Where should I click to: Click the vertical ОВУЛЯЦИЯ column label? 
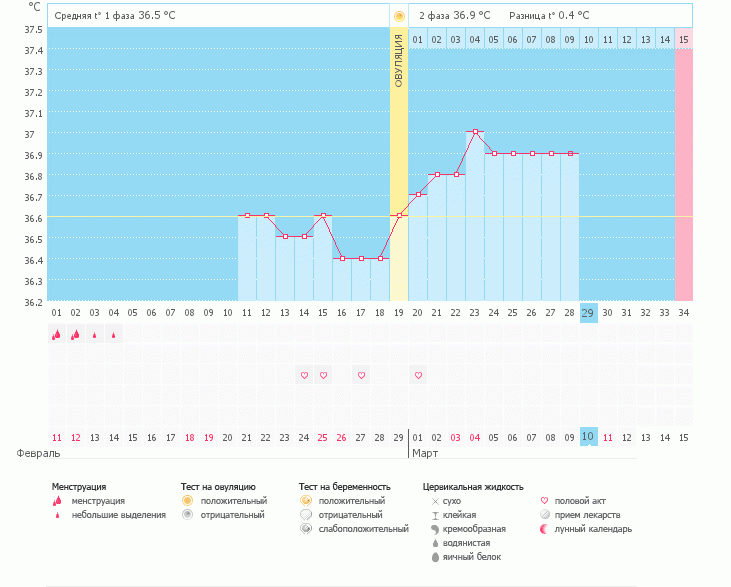click(x=399, y=60)
